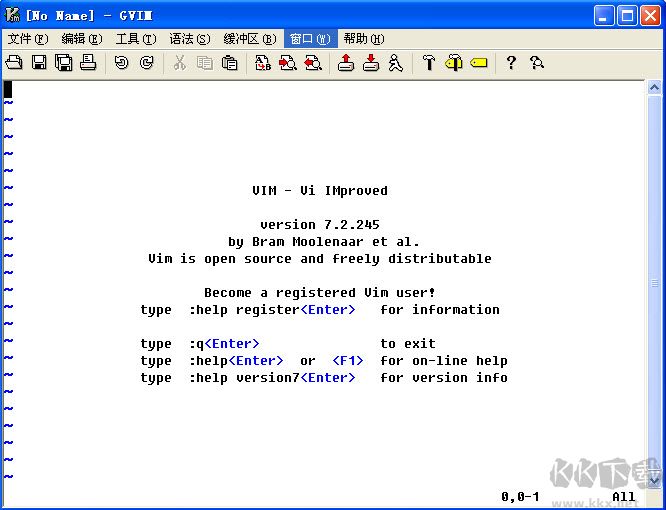Click the Search help icon
Image resolution: width=666 pixels, height=510 pixels.
pyautogui.click(x=537, y=63)
